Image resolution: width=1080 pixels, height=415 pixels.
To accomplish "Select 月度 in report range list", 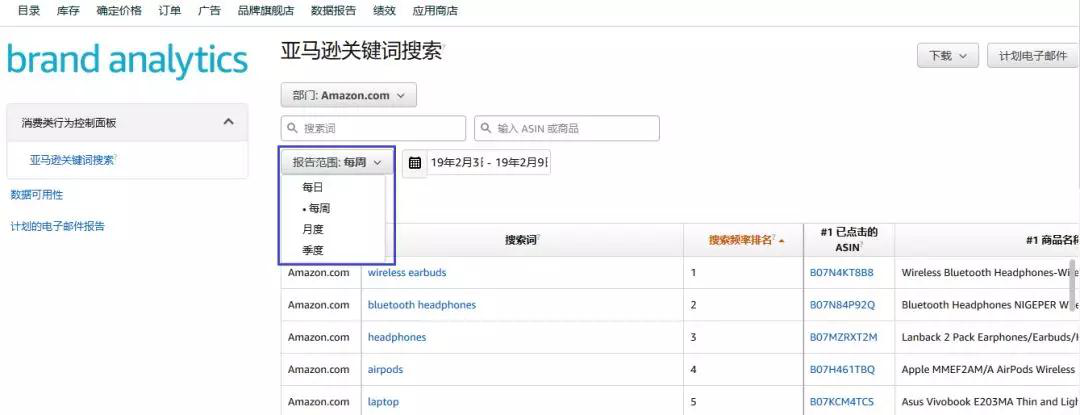I will point(313,229).
